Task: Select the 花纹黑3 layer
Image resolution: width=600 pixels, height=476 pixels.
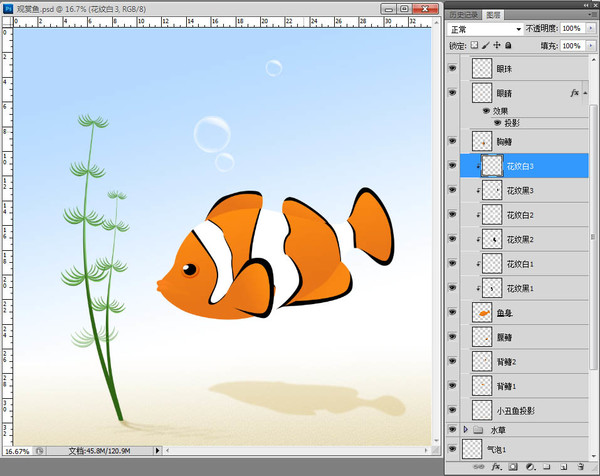Action: [x=524, y=191]
